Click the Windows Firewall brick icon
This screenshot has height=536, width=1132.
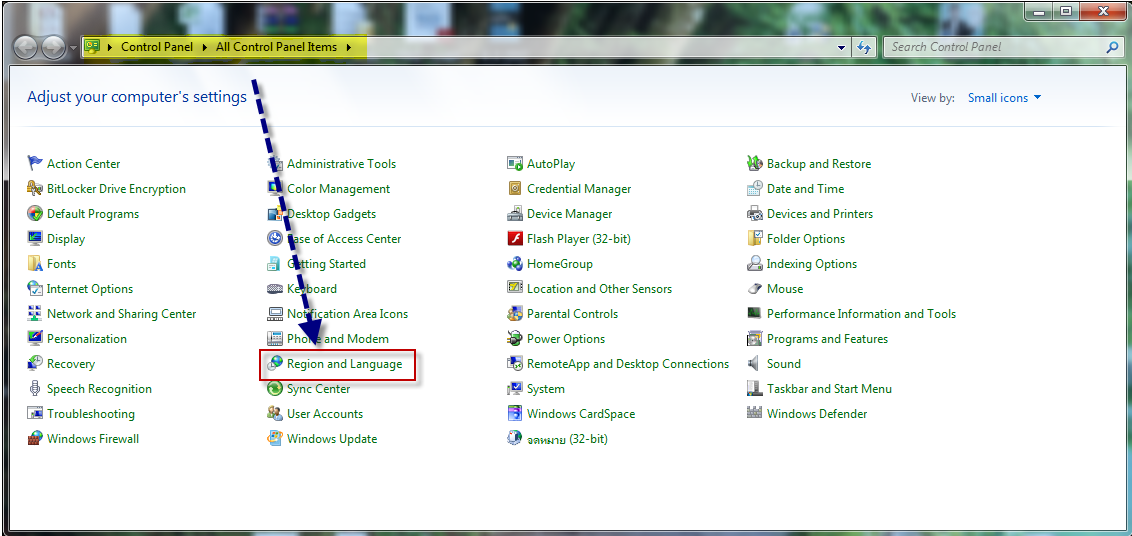[35, 438]
